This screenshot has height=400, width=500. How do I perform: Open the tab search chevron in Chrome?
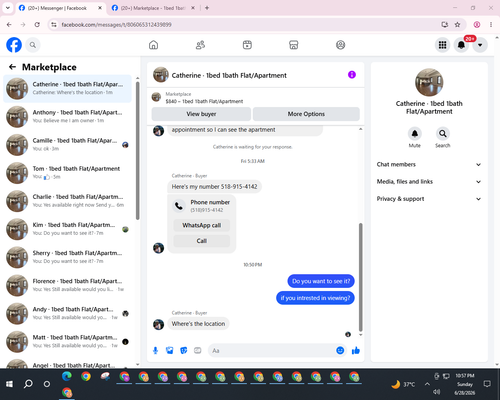[8, 8]
